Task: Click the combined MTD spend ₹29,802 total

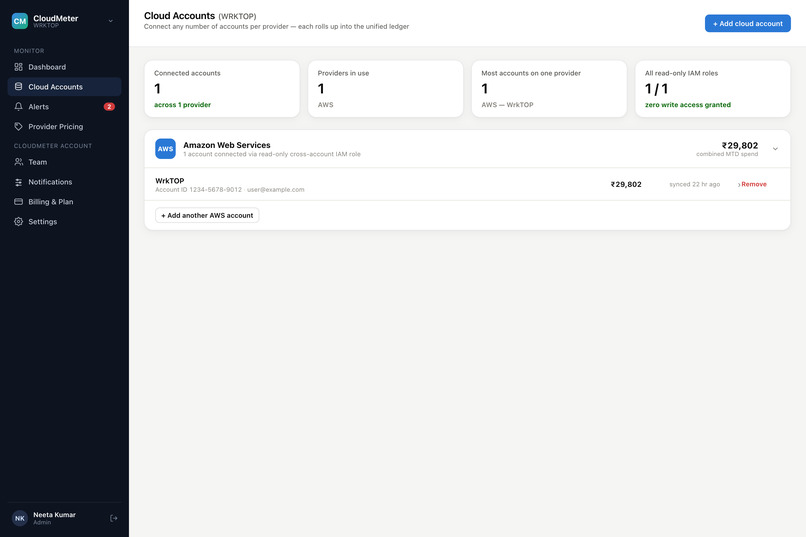Action: (x=740, y=145)
